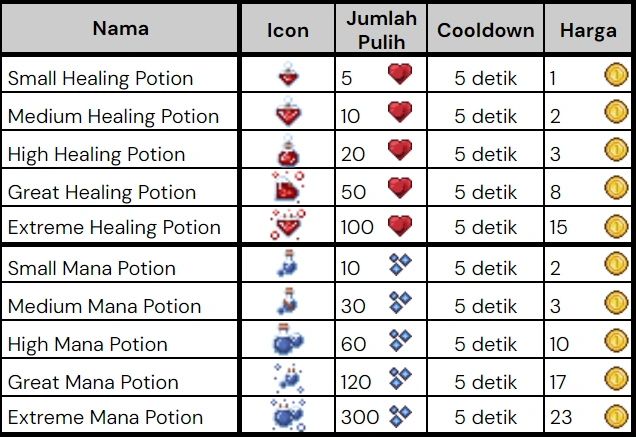Click the gold coin in Small Healing Potion row
Image resolution: width=637 pixels, height=437 pixels.
[615, 76]
